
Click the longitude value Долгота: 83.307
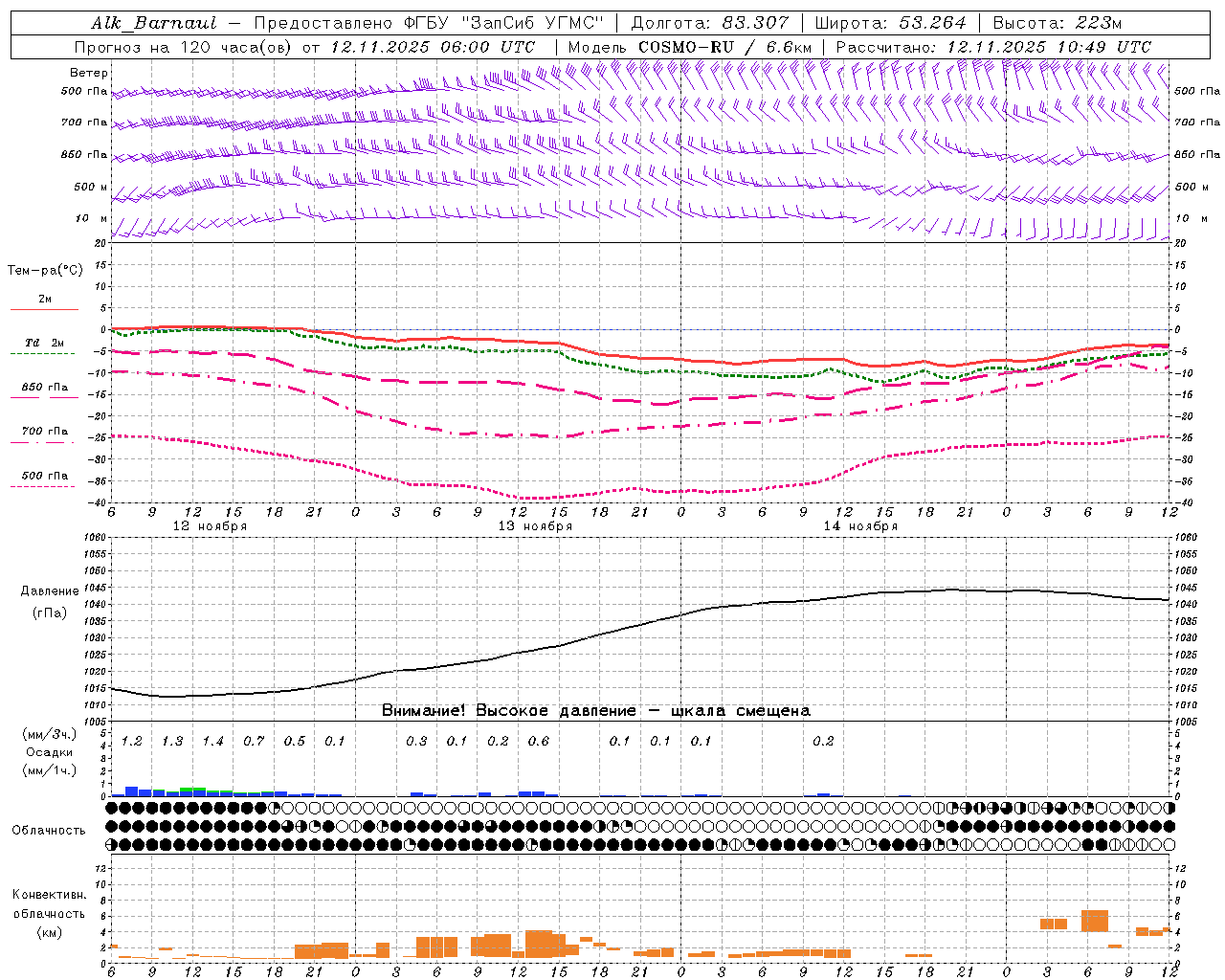tap(710, 23)
